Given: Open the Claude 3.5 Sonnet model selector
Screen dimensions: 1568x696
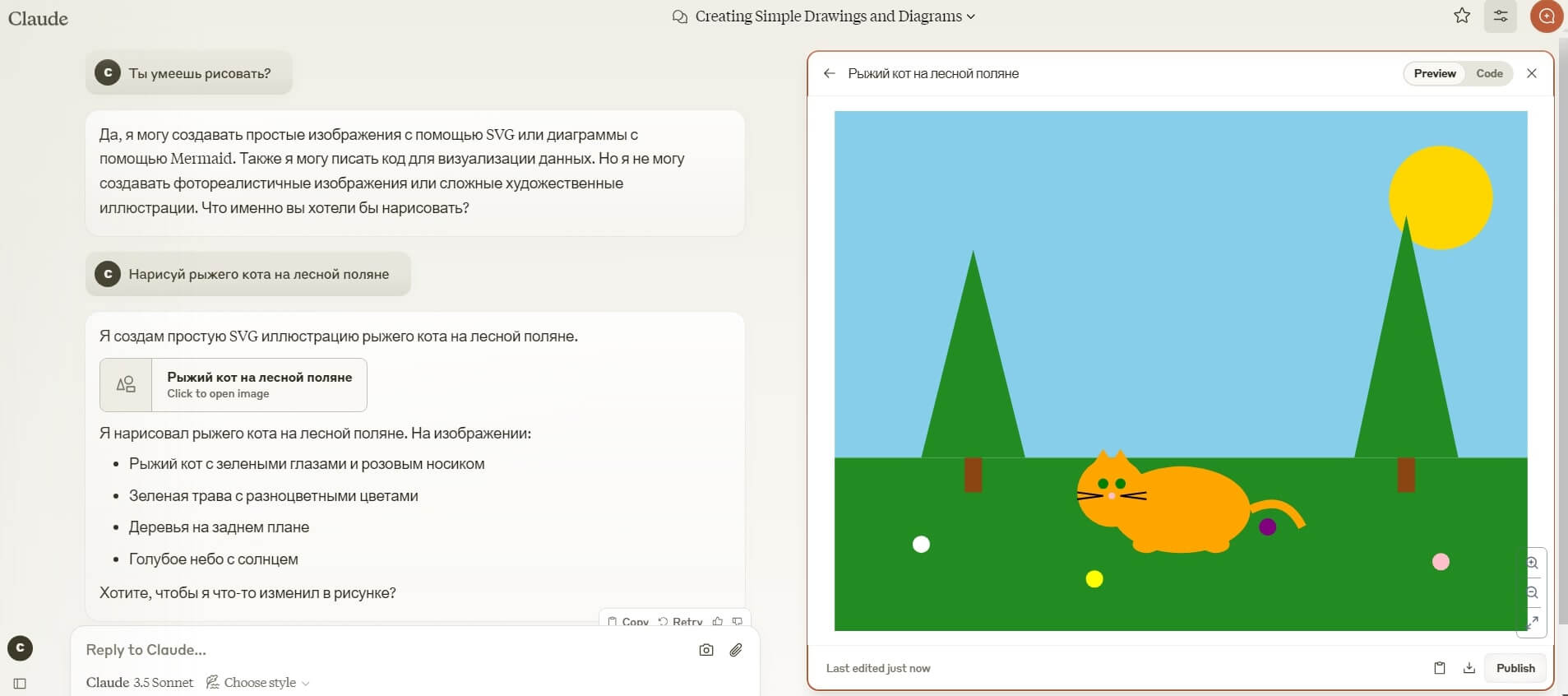Looking at the screenshot, I should (x=140, y=682).
